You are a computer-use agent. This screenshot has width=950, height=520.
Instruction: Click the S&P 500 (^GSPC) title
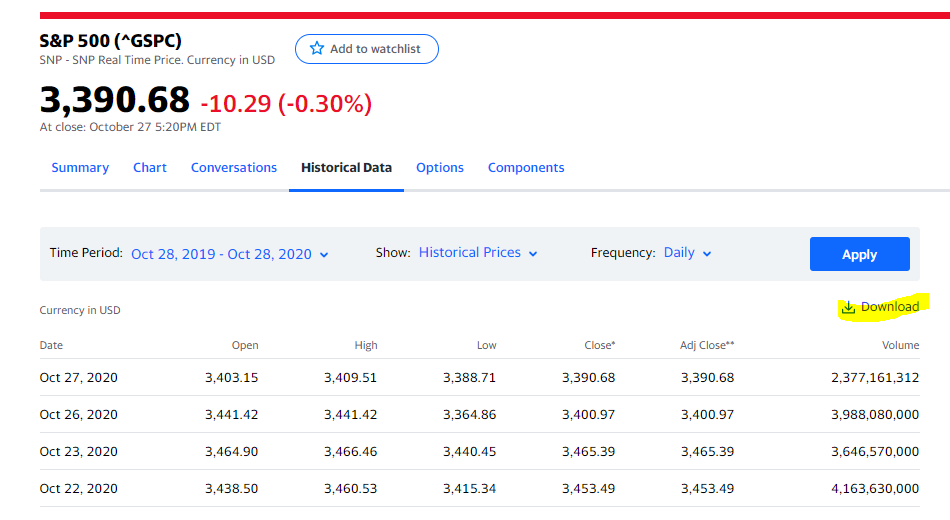(x=110, y=41)
